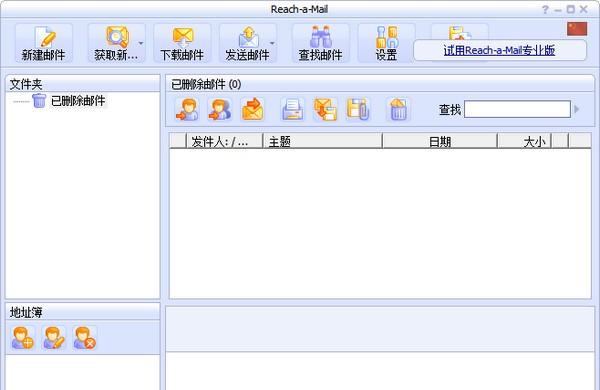Click the delete contact icon in 地址簿
Screen dimensions: 600x390
[85, 338]
